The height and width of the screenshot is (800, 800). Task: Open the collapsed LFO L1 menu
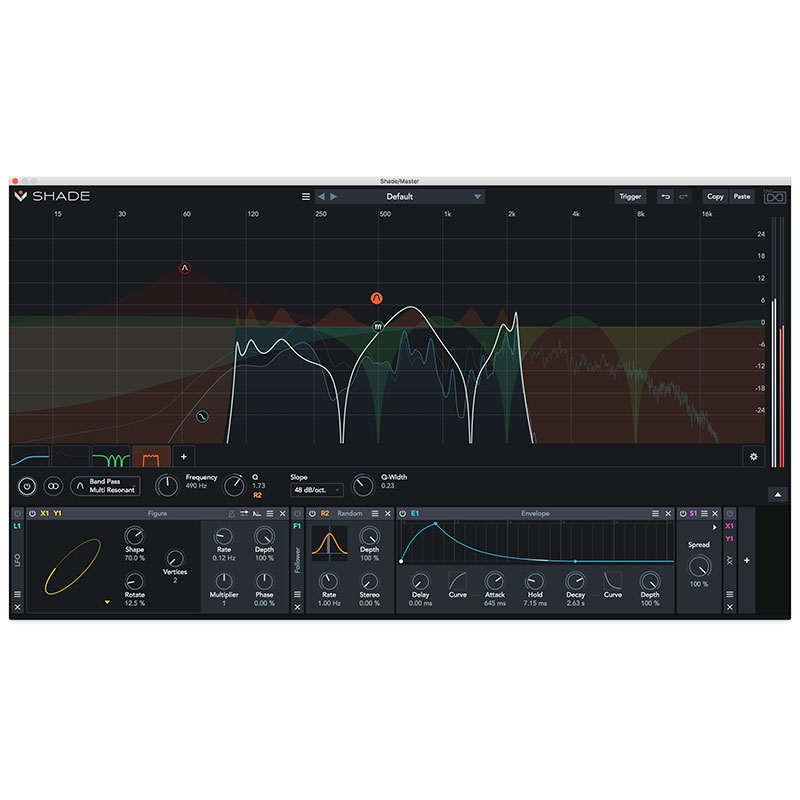pos(17,594)
